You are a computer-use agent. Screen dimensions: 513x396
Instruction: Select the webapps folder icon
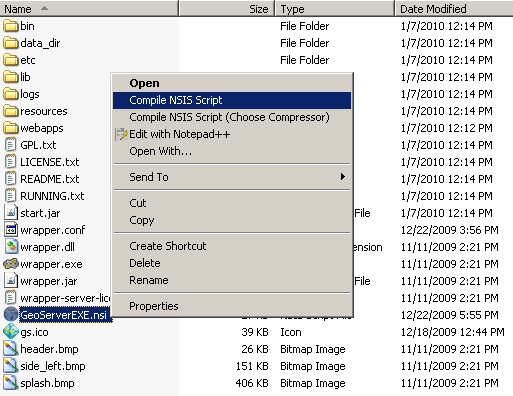coord(11,128)
